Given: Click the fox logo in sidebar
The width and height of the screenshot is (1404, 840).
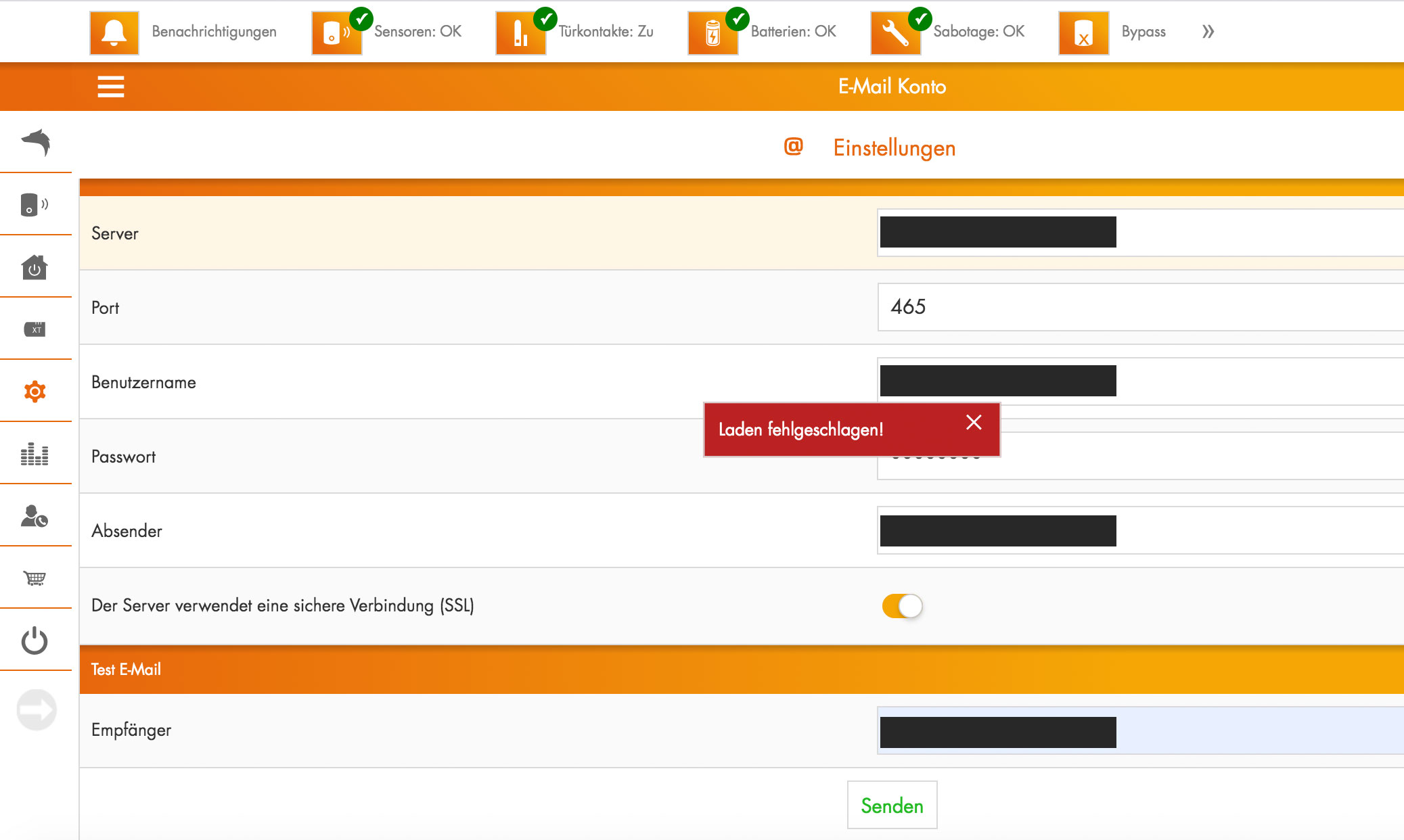Looking at the screenshot, I should point(36,142).
